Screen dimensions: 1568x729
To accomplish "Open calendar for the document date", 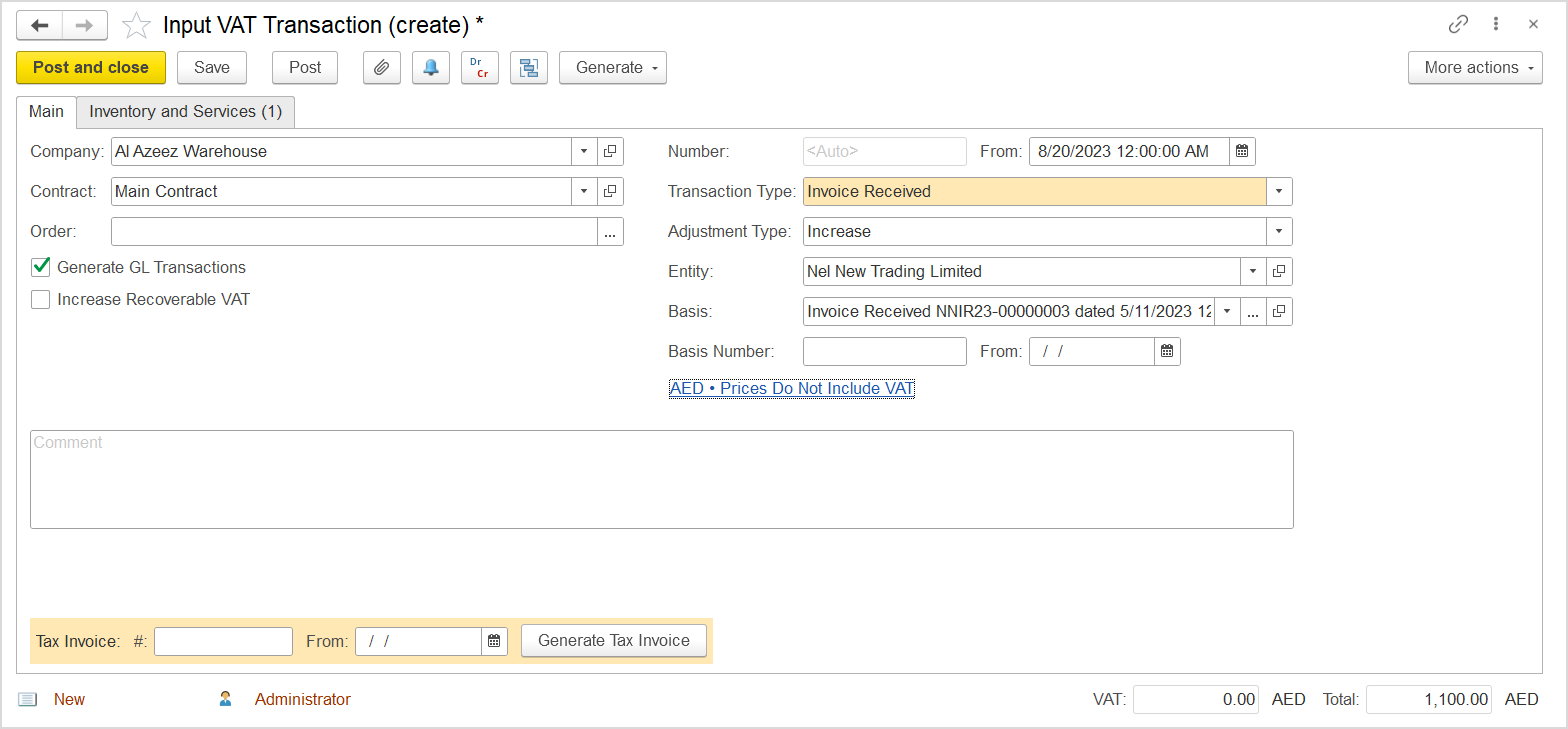I will point(1242,152).
